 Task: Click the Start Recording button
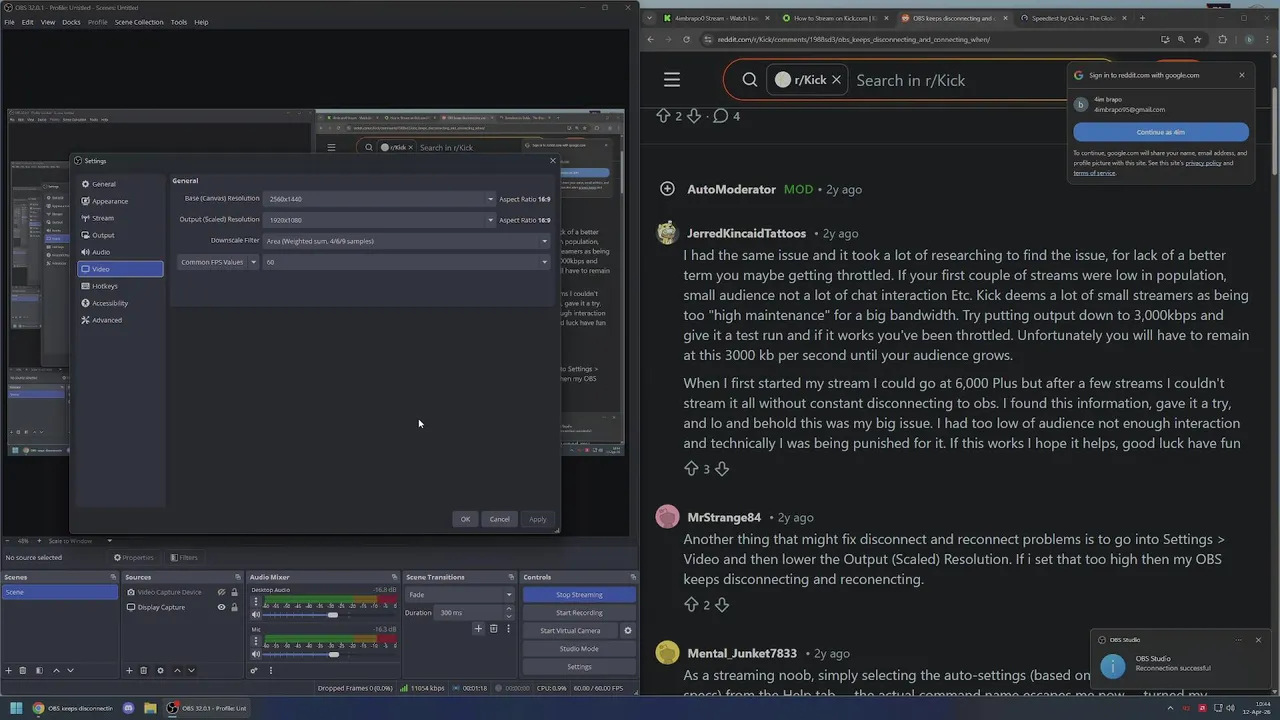point(579,613)
